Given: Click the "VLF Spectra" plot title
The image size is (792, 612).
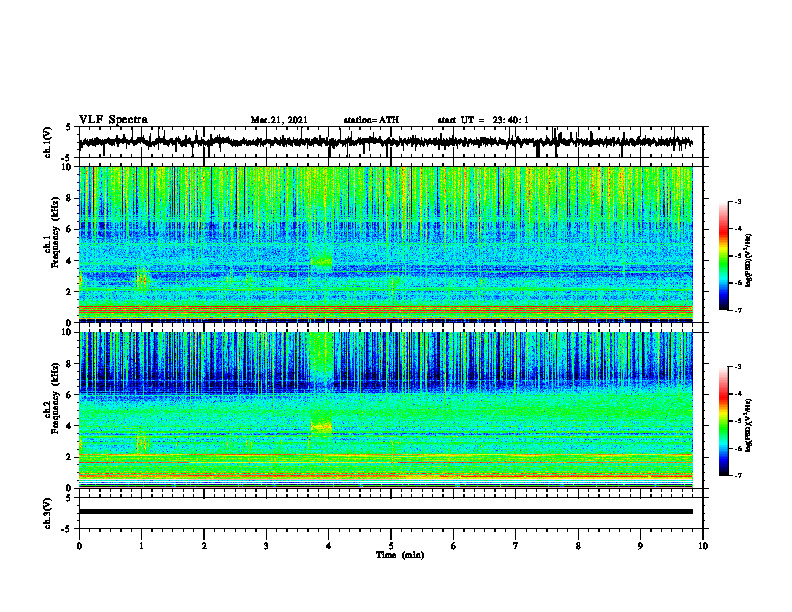Looking at the screenshot, I should 113,120.
